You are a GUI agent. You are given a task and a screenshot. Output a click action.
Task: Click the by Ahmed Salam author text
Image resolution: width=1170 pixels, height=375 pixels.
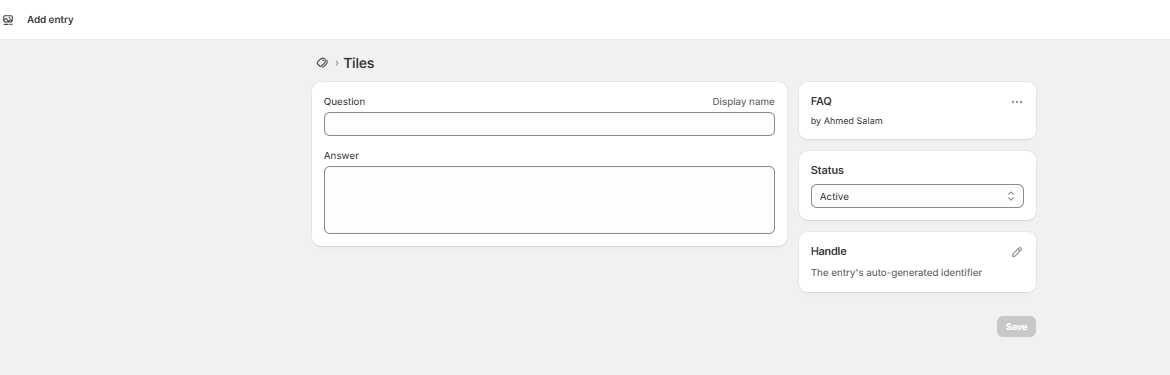847,122
